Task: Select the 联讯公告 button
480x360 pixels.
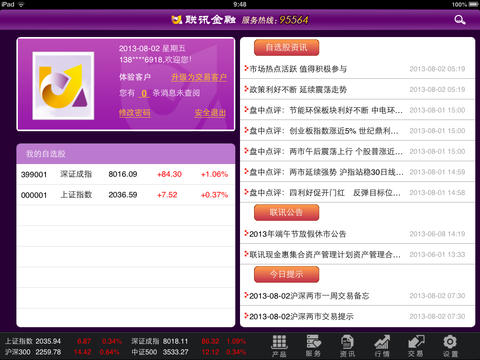Action: [286, 212]
